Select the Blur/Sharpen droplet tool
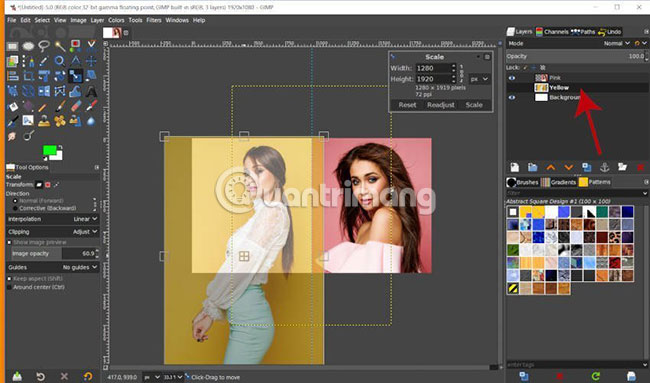 pos(91,121)
